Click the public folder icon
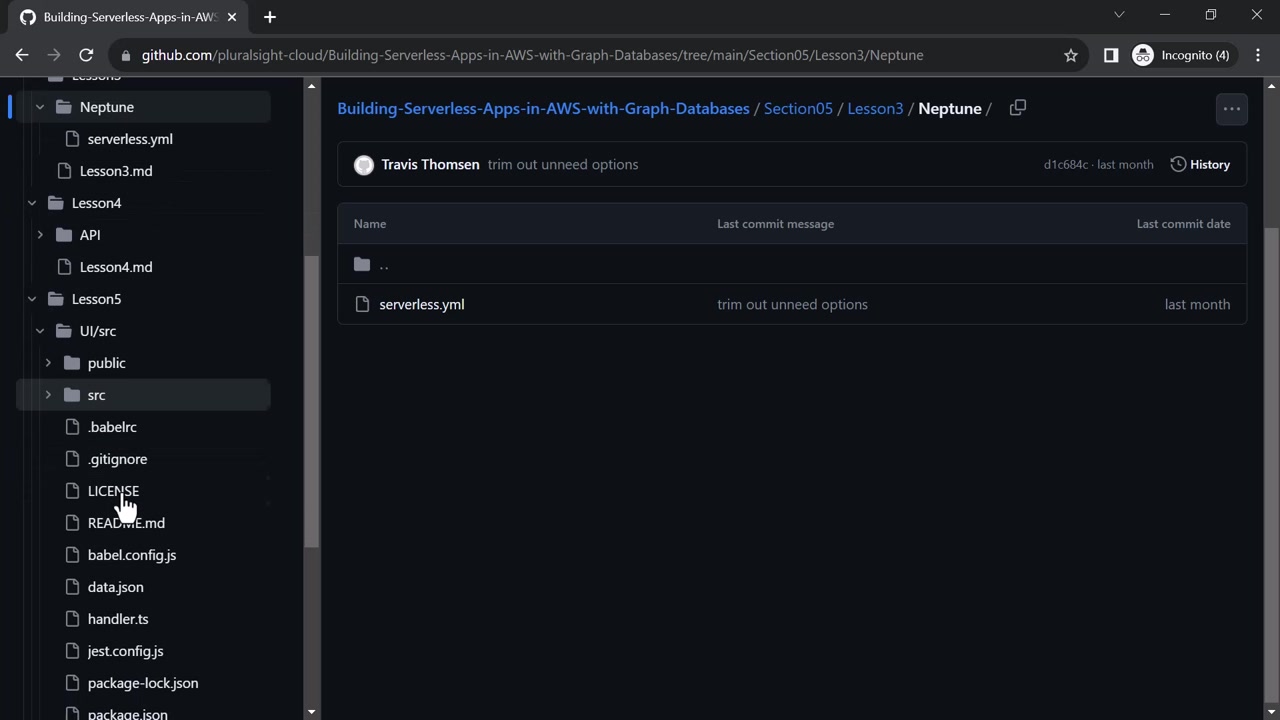The image size is (1280, 720). pyautogui.click(x=72, y=363)
